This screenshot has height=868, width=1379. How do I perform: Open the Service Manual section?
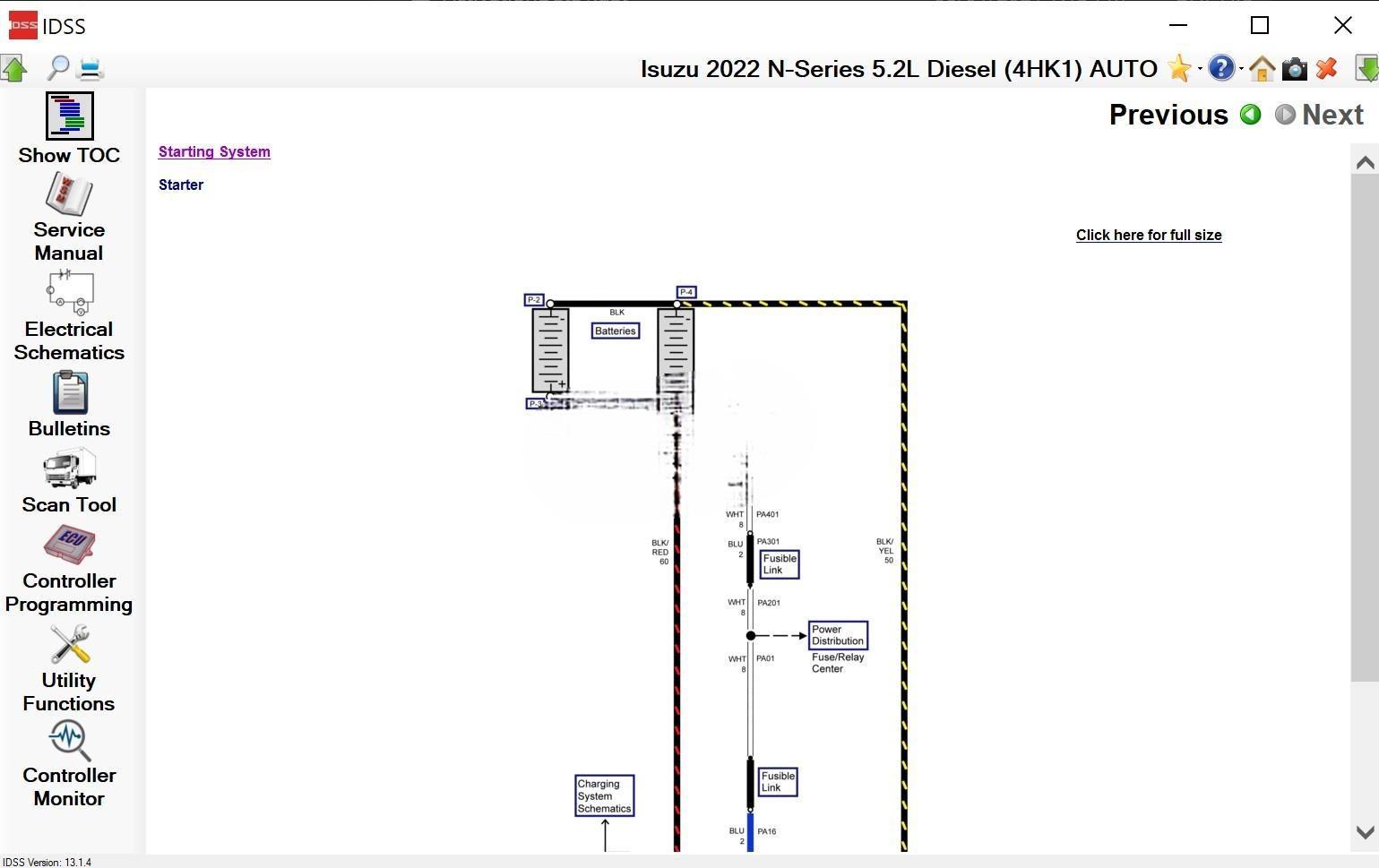point(69,217)
